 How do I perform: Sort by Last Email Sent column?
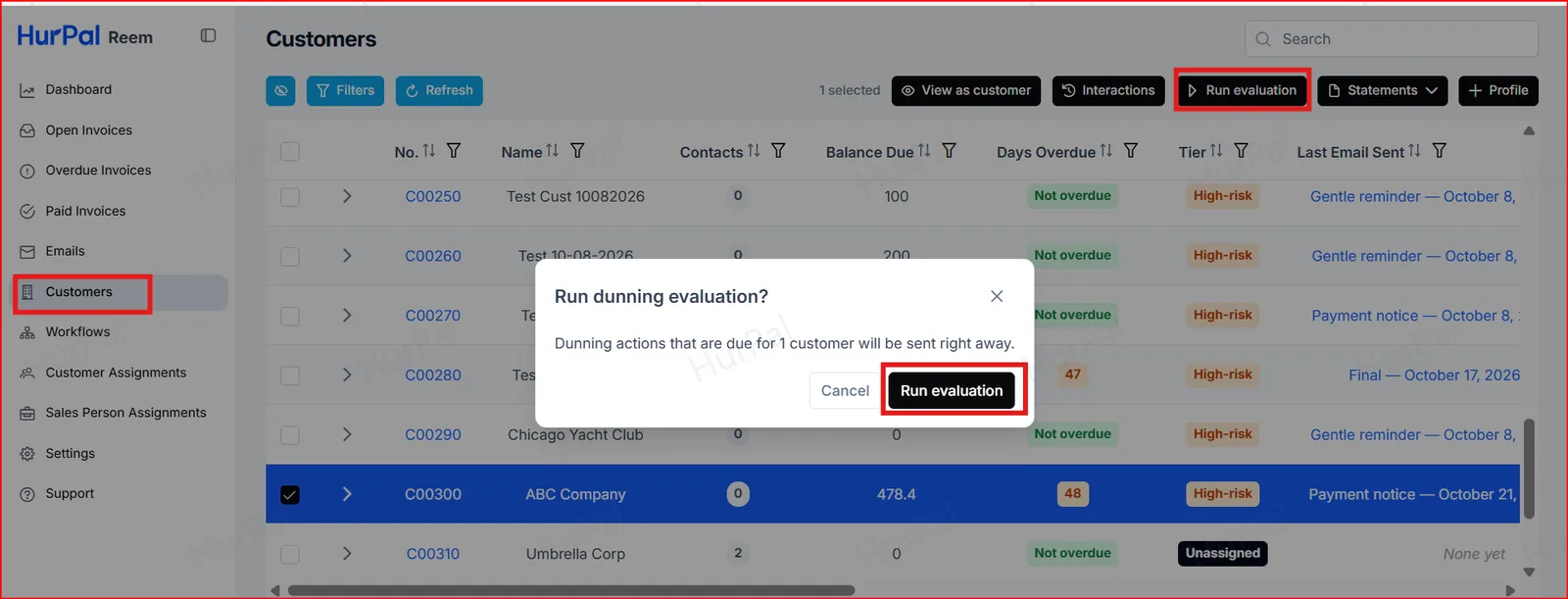click(x=1414, y=151)
